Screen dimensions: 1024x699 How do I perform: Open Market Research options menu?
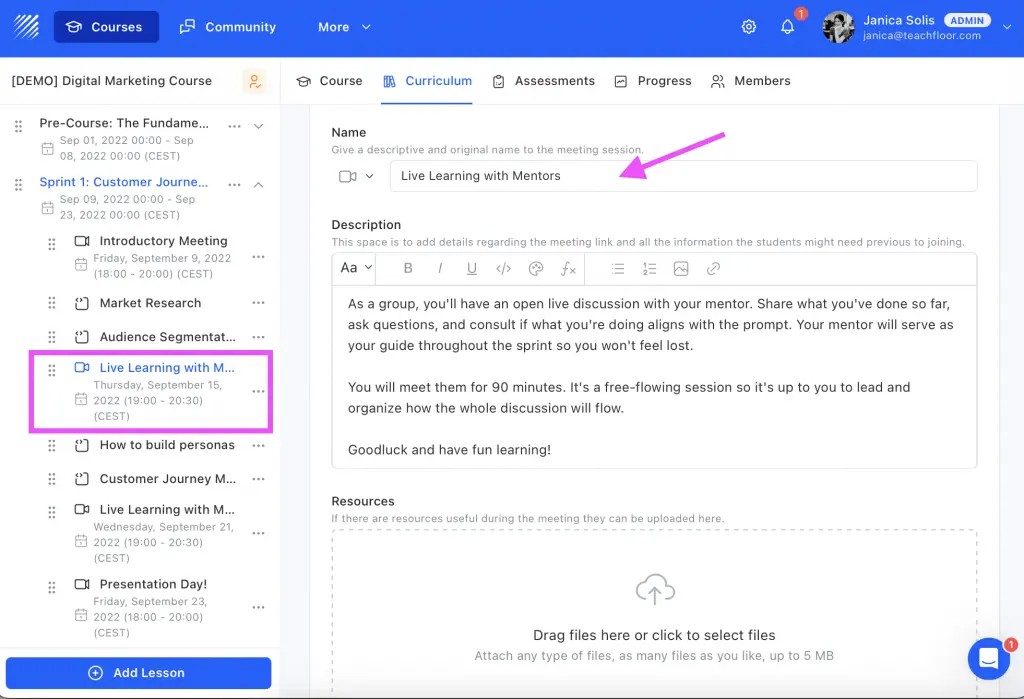[259, 302]
